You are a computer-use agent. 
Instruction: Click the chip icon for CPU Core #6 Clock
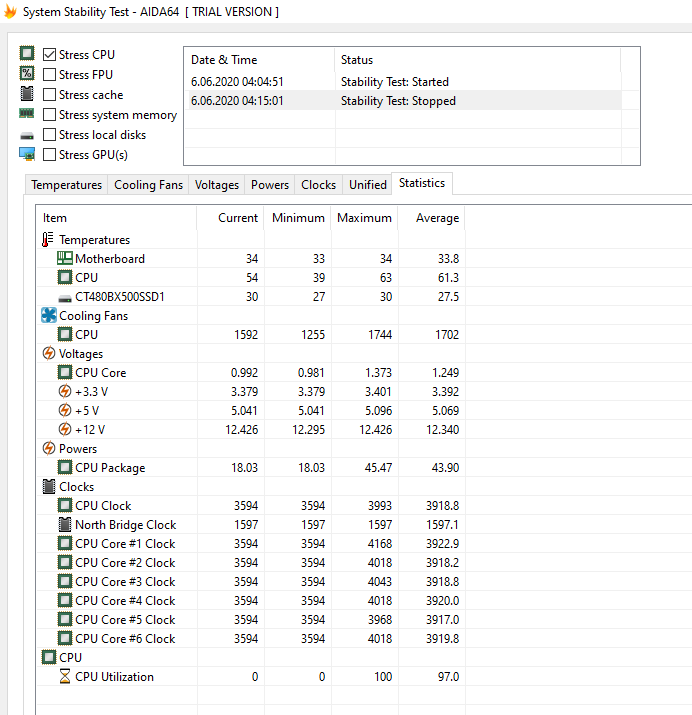(x=65, y=638)
